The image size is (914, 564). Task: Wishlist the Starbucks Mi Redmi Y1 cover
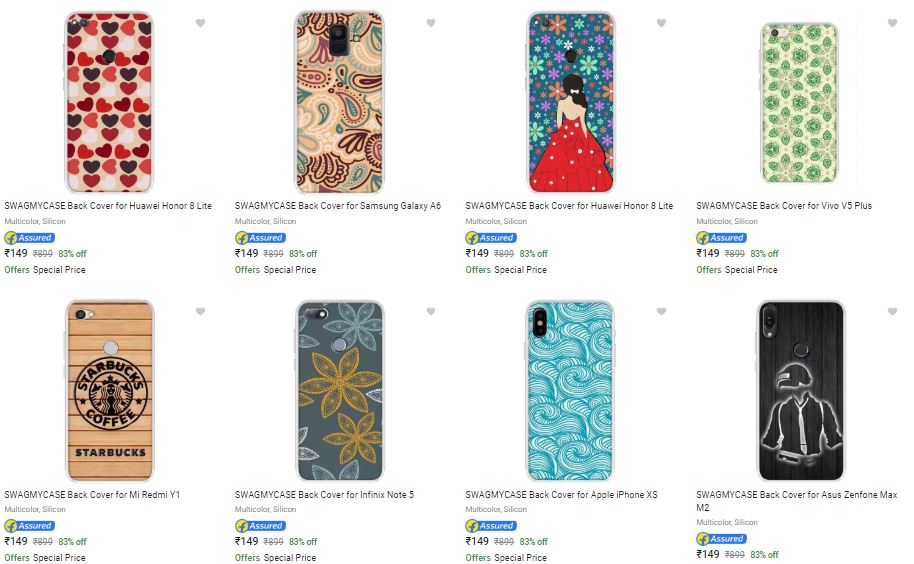tap(200, 312)
